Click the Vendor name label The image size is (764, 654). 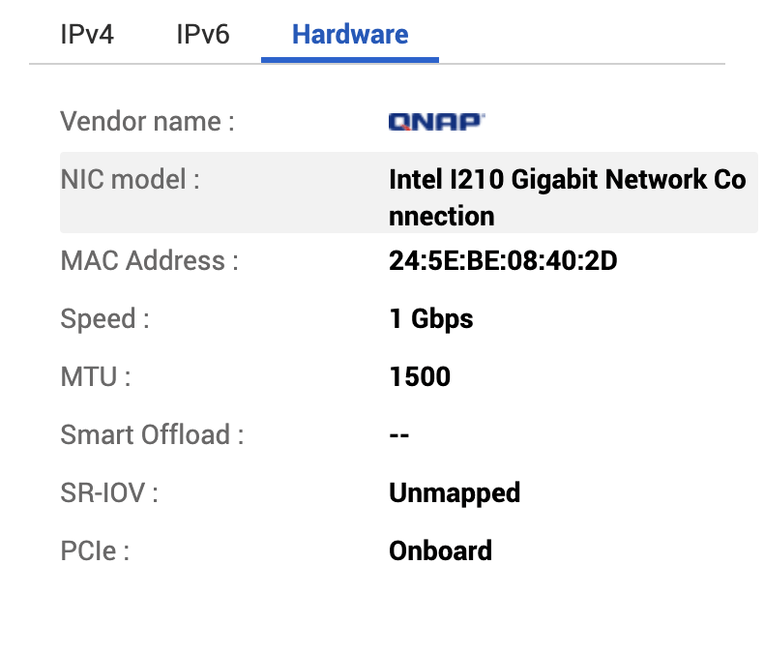coord(147,121)
